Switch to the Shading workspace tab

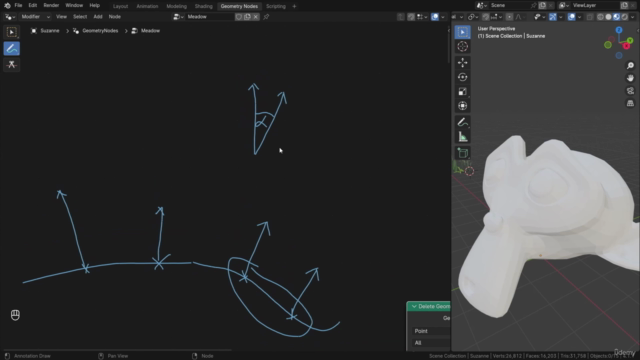pyautogui.click(x=203, y=6)
